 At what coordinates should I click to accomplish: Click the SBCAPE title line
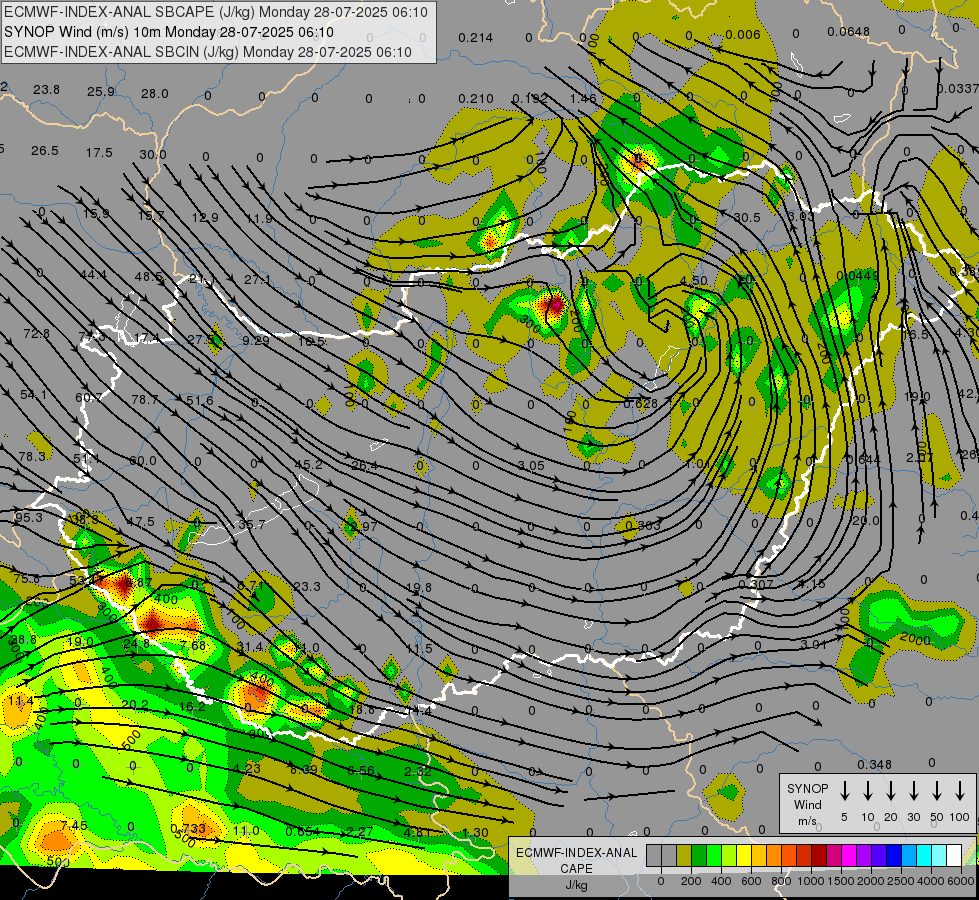[x=216, y=12]
